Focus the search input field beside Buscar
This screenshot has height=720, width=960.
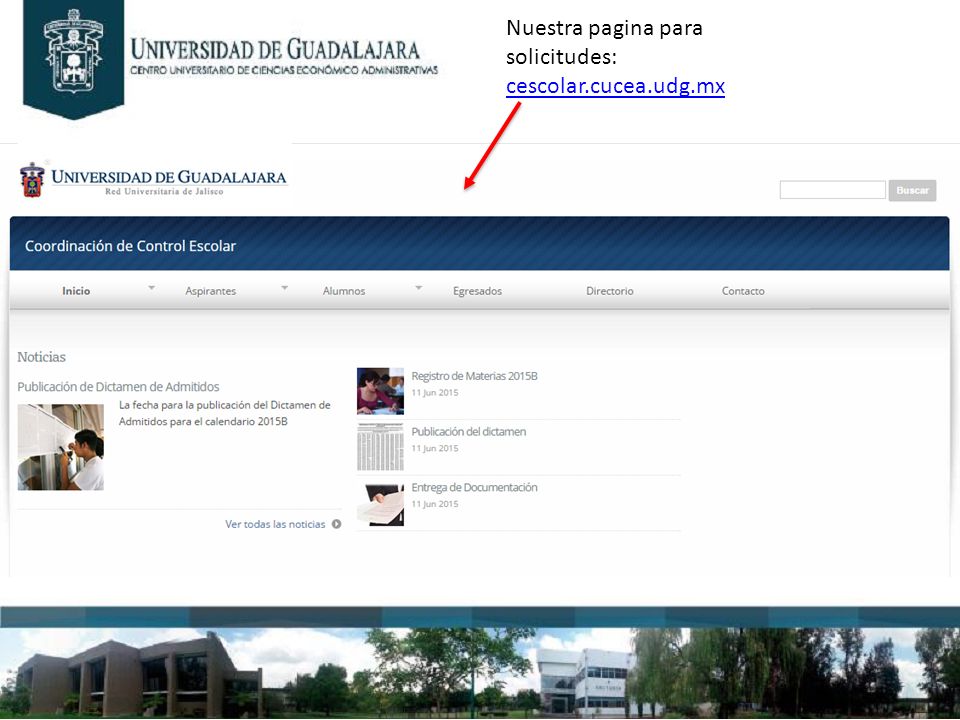pos(833,190)
